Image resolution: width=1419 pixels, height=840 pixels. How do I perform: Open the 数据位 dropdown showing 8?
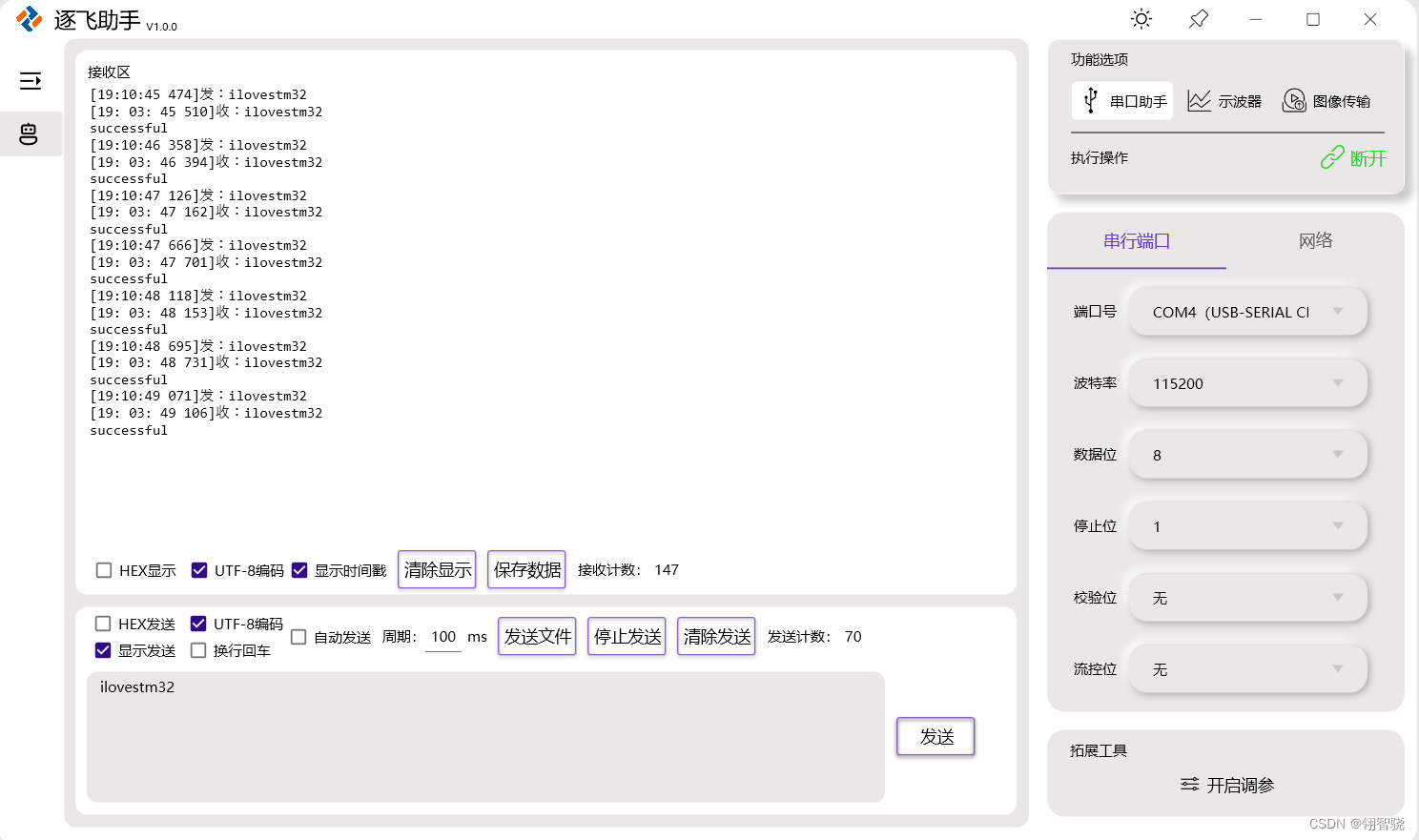click(x=1247, y=455)
